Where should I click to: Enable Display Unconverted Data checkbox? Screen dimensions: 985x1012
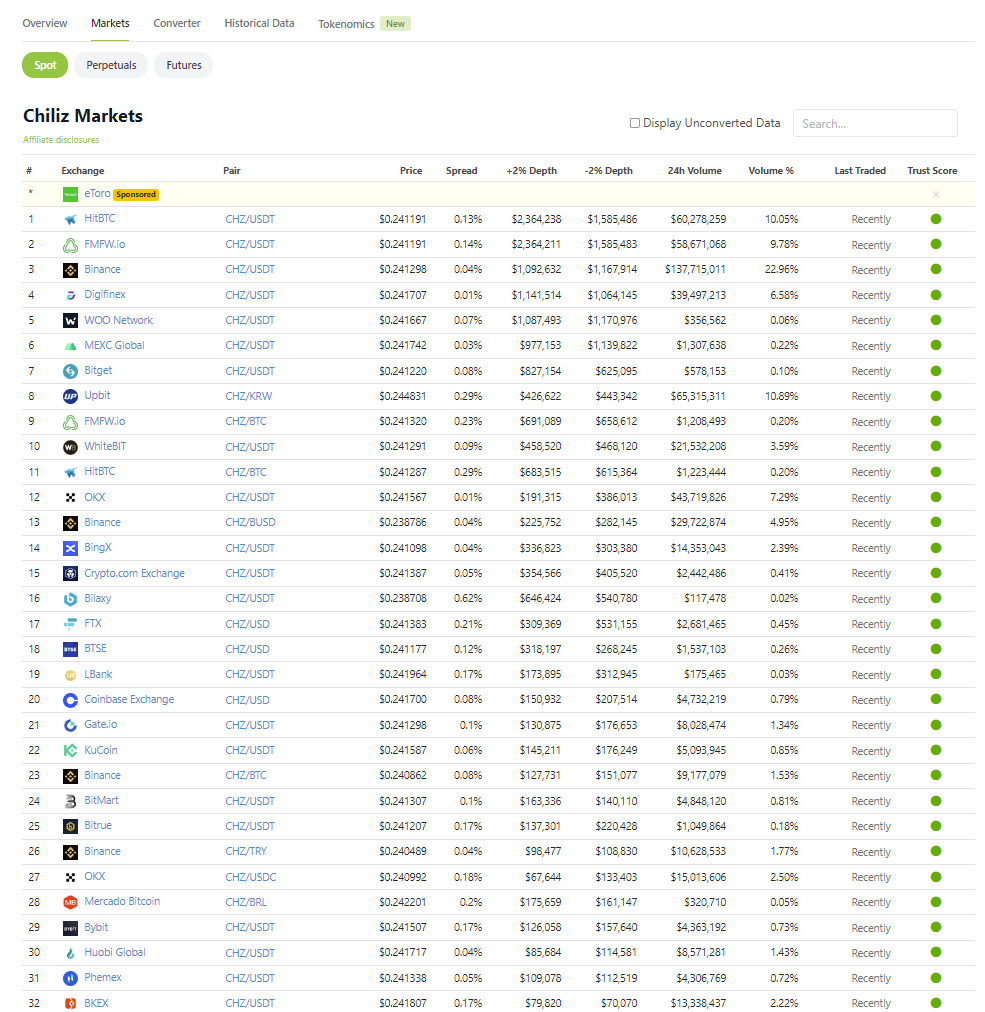pos(635,123)
